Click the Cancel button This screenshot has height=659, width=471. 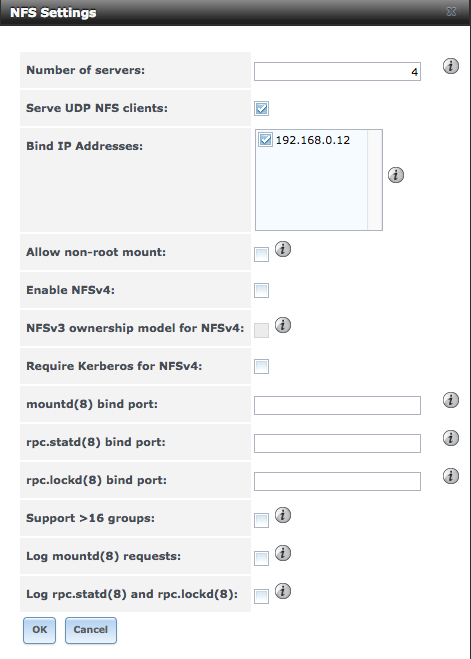pyautogui.click(x=91, y=630)
